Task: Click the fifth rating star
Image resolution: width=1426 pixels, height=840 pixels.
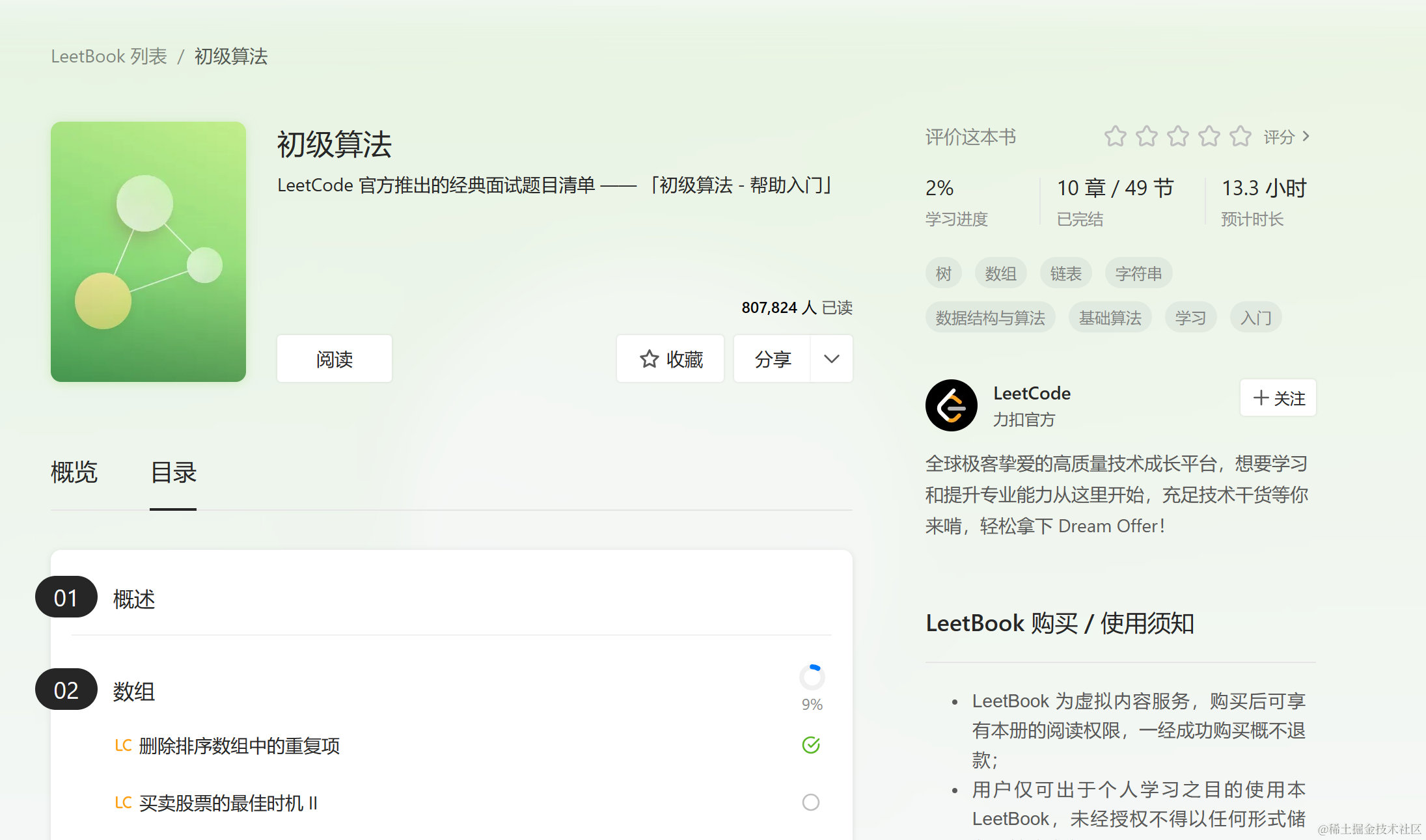Action: 1240,137
